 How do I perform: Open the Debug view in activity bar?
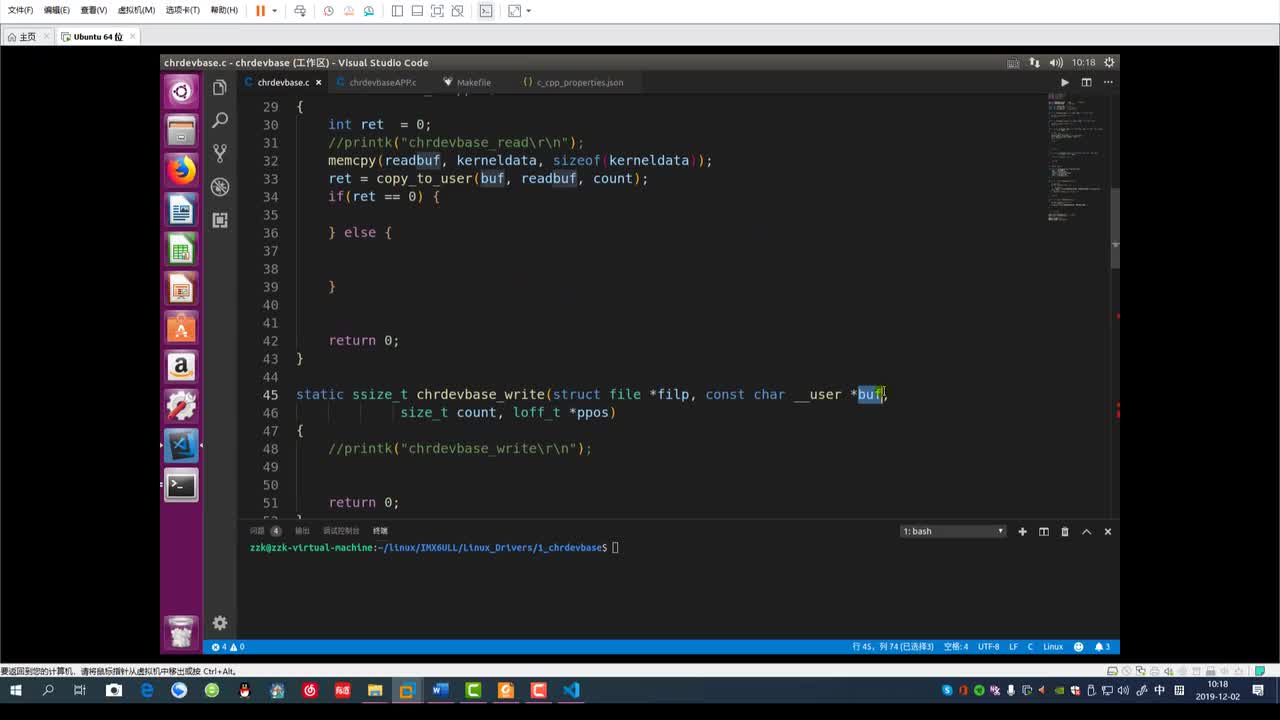tap(220, 187)
